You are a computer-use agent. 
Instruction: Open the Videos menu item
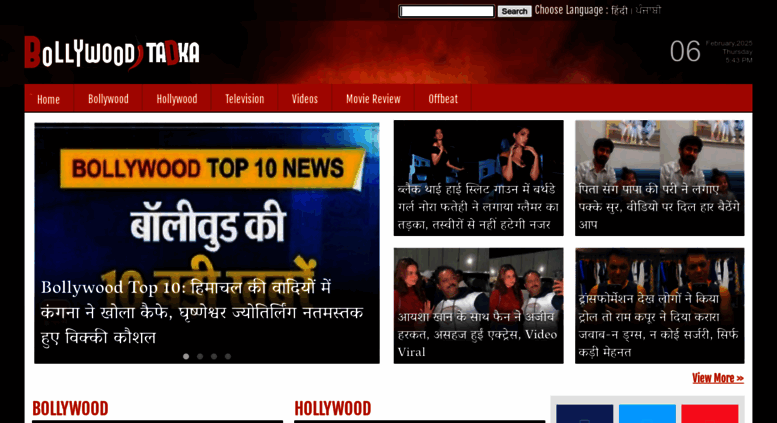pos(305,99)
